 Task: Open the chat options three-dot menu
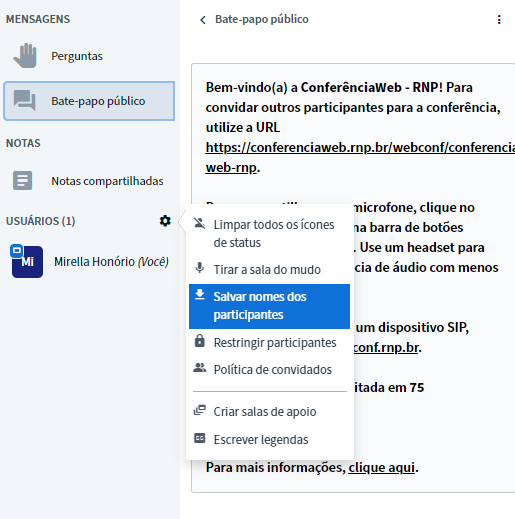(x=499, y=19)
